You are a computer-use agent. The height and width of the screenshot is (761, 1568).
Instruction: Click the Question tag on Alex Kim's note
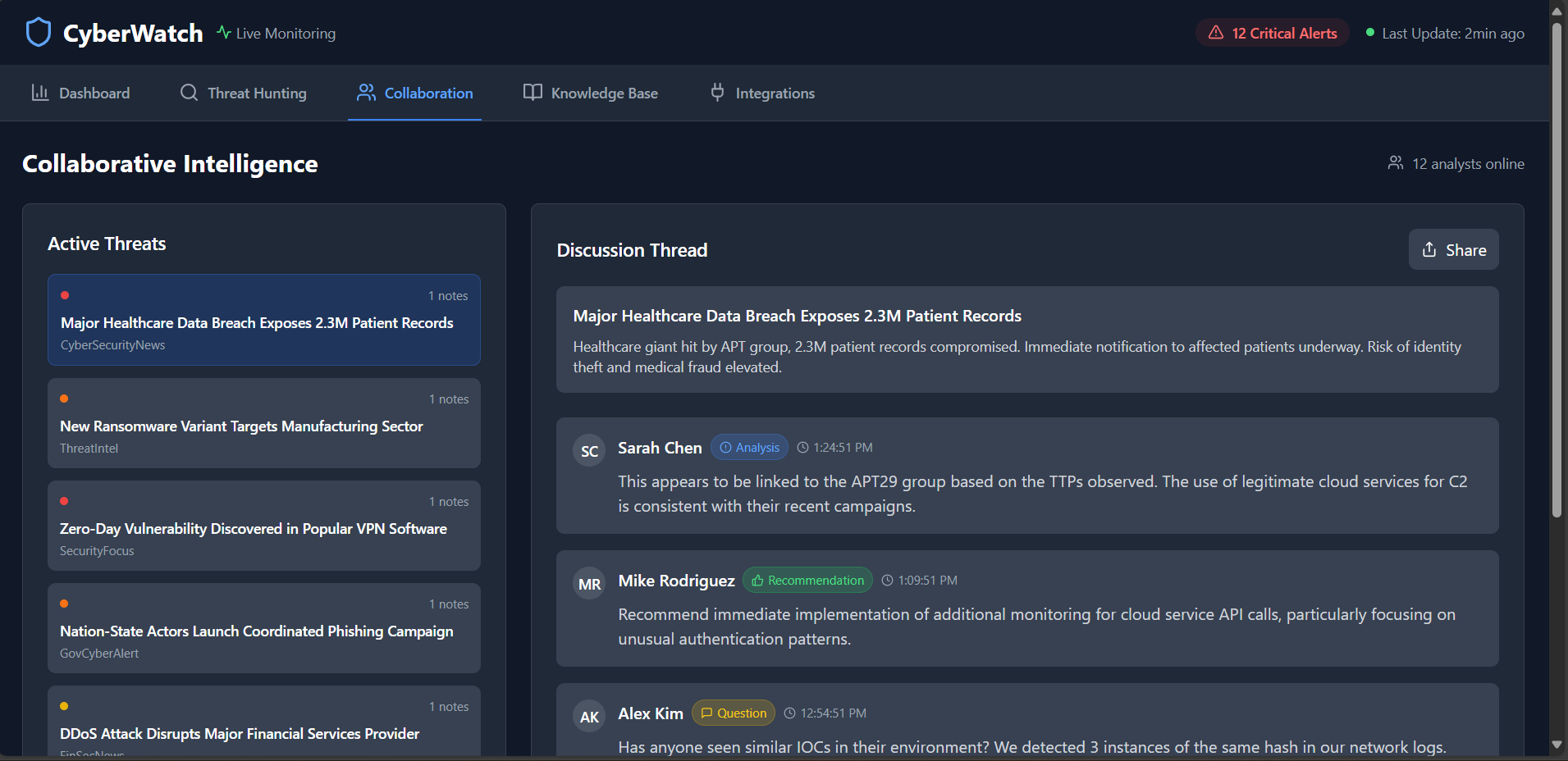click(x=734, y=713)
